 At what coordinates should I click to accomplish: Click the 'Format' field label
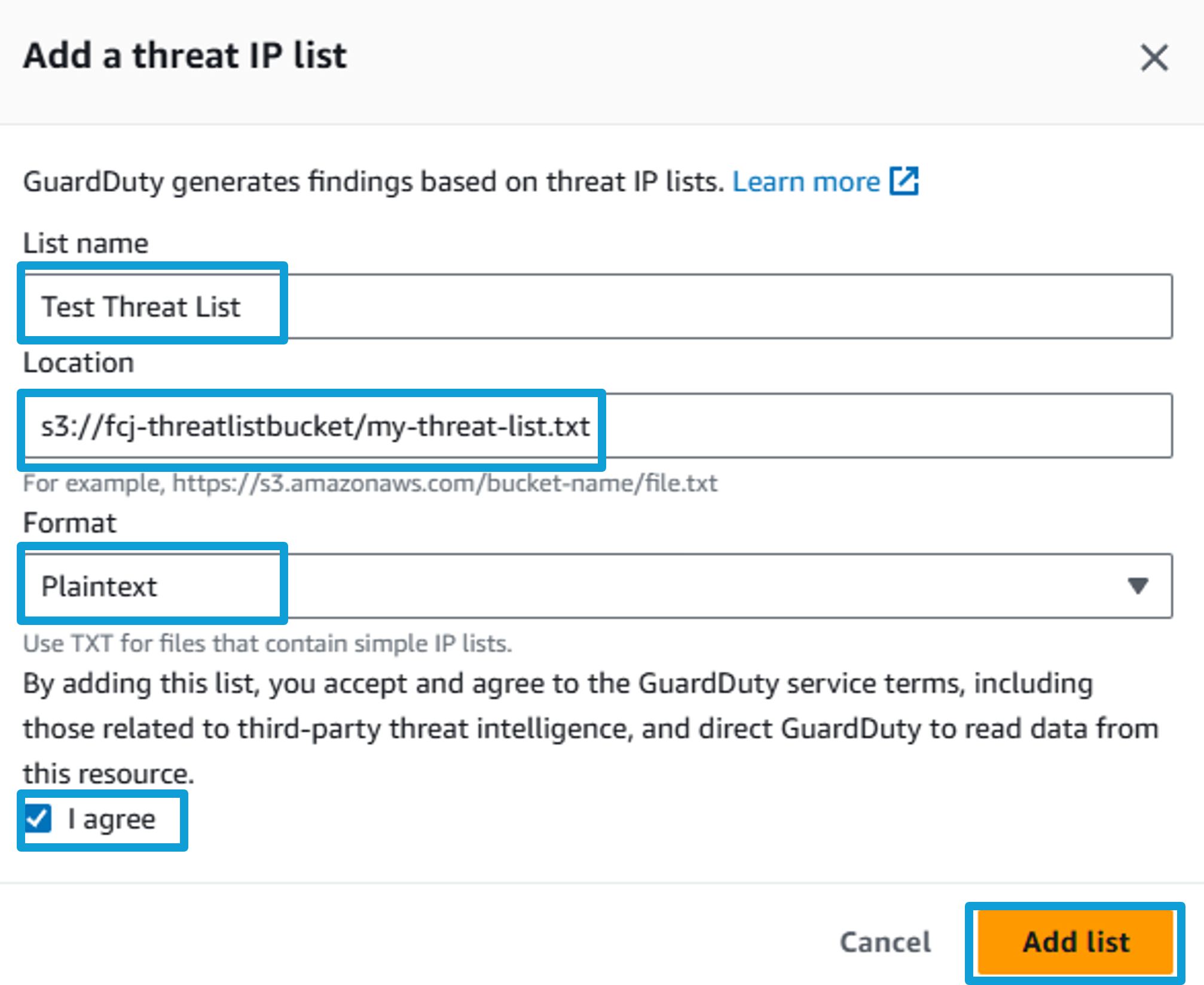pyautogui.click(x=69, y=523)
